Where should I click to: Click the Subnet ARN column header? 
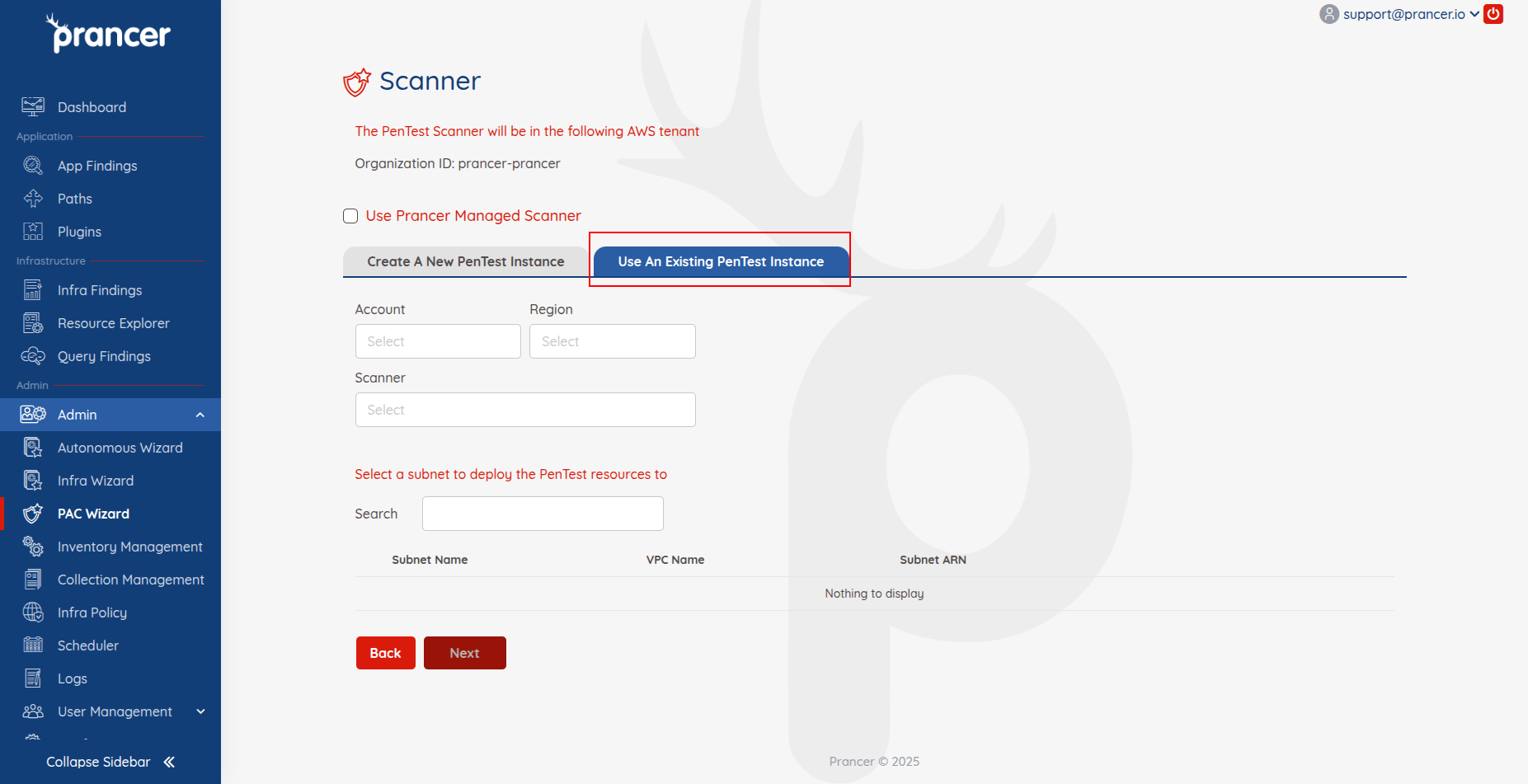coord(933,560)
